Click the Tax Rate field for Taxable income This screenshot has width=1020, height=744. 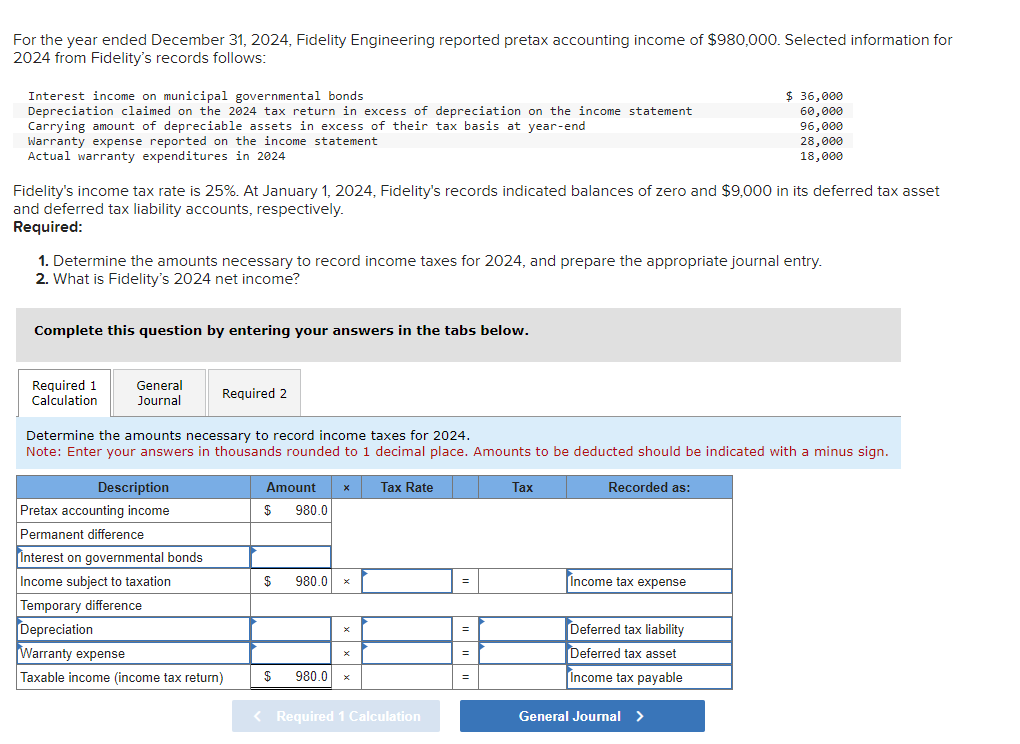click(407, 677)
